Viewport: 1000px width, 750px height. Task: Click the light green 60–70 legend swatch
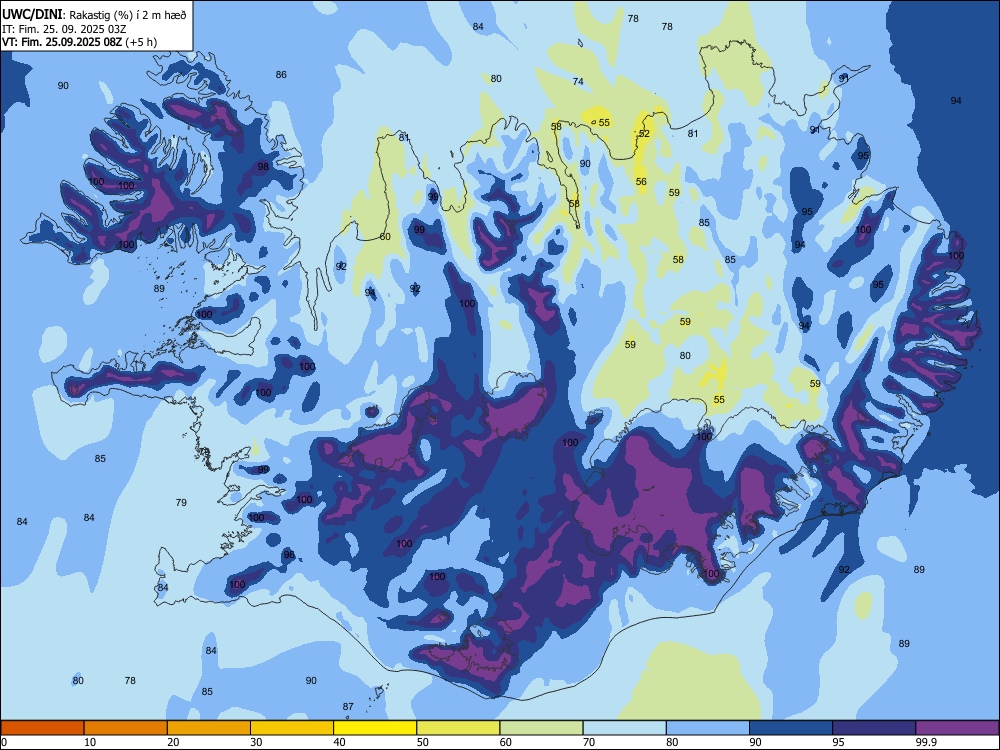(x=541, y=728)
